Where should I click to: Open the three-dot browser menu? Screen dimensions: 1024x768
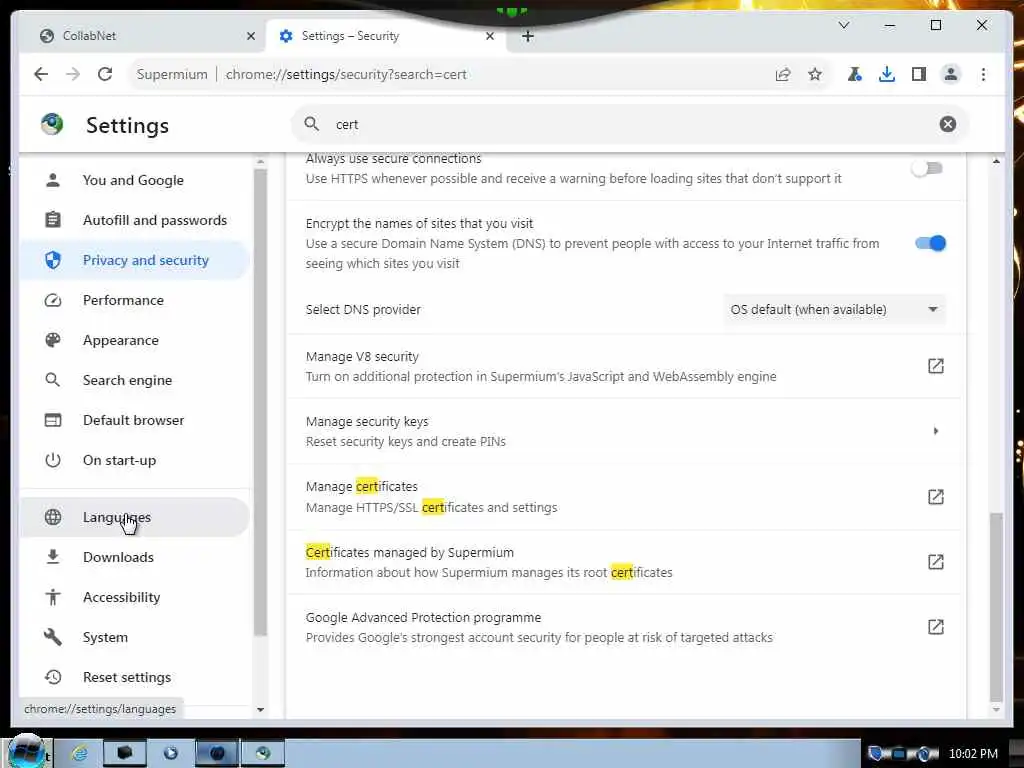(983, 74)
